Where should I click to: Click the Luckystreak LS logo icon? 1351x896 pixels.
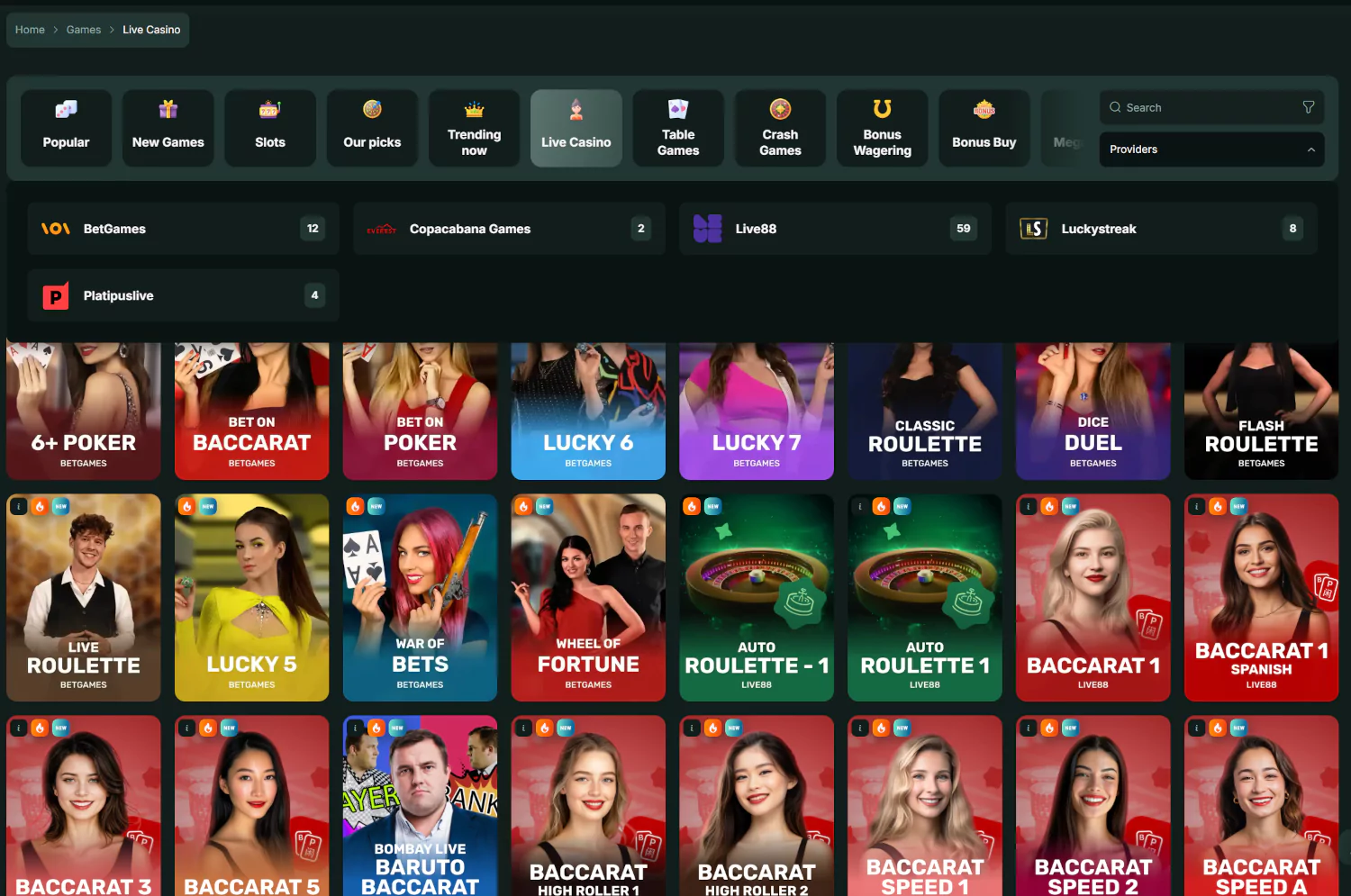pyautogui.click(x=1033, y=229)
